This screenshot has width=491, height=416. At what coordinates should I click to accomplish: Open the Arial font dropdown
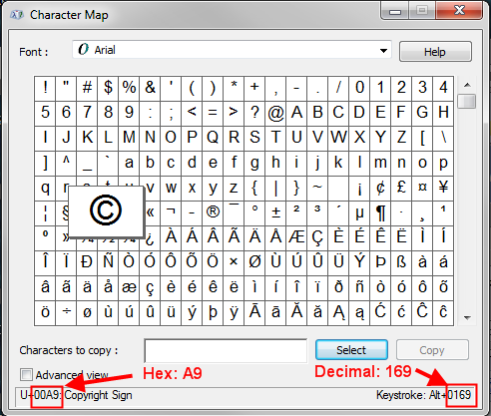coord(232,50)
